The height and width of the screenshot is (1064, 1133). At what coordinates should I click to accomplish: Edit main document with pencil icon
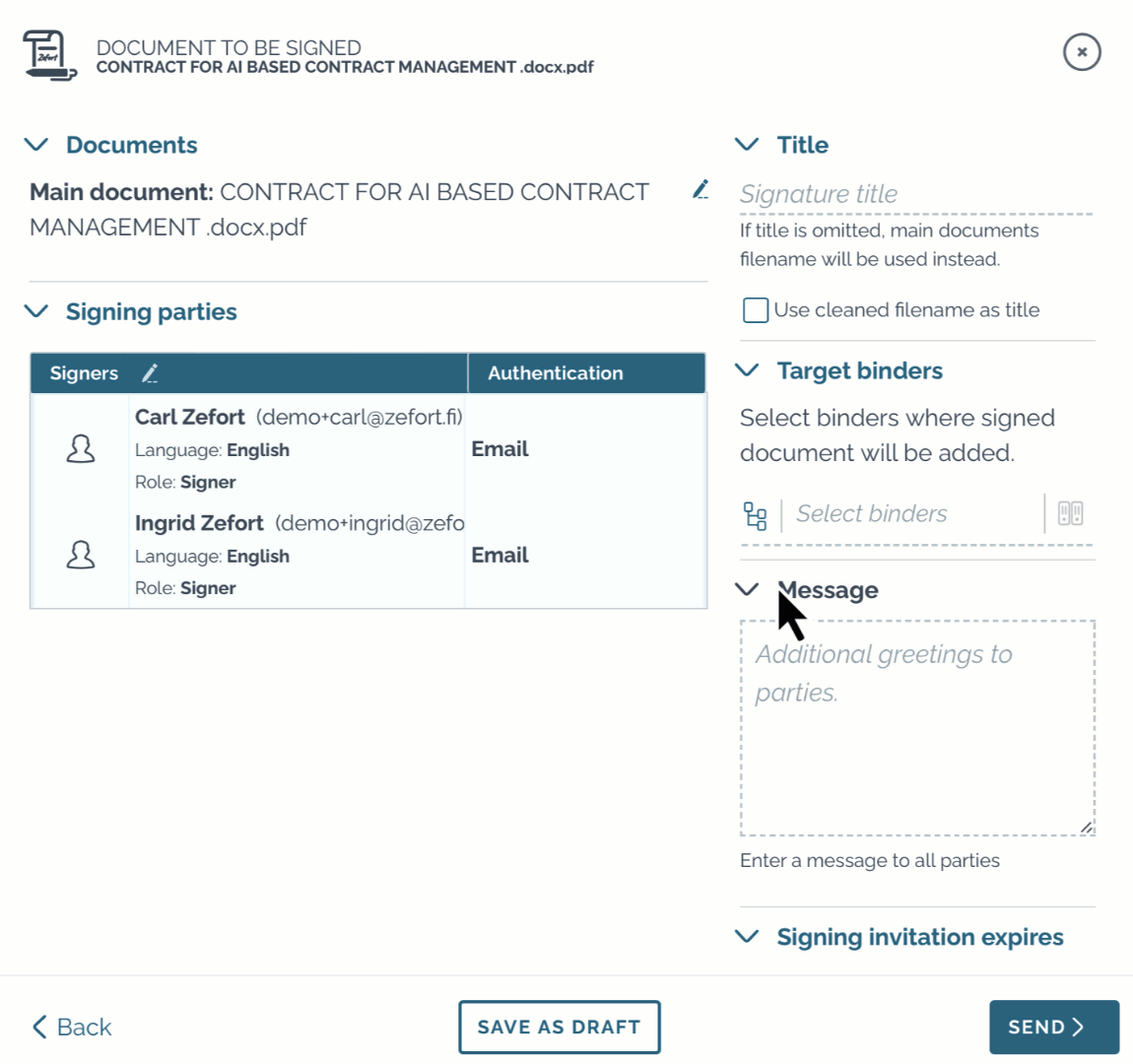tap(700, 189)
